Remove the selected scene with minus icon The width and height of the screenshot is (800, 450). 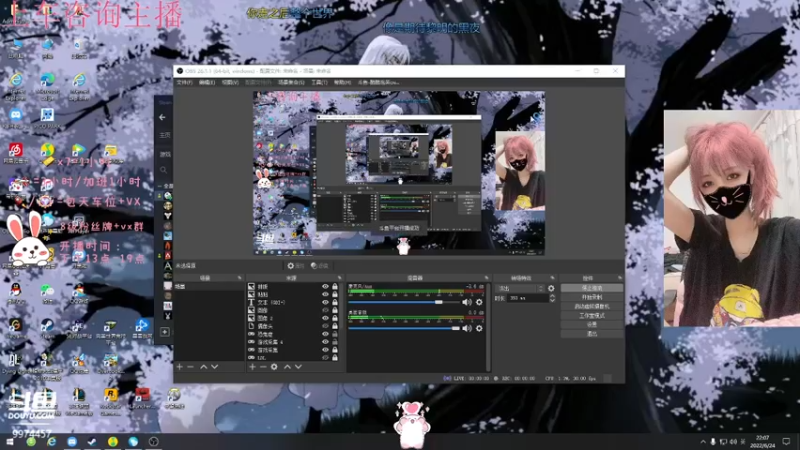[190, 367]
